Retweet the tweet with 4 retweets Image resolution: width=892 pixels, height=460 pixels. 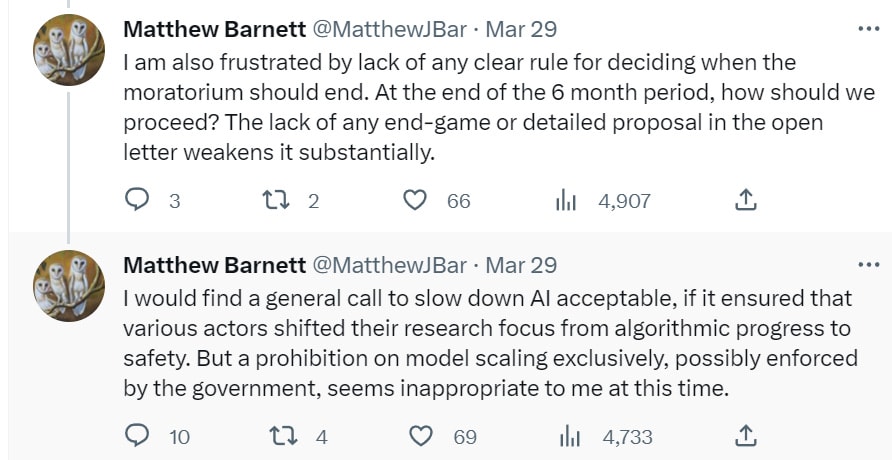tap(284, 436)
